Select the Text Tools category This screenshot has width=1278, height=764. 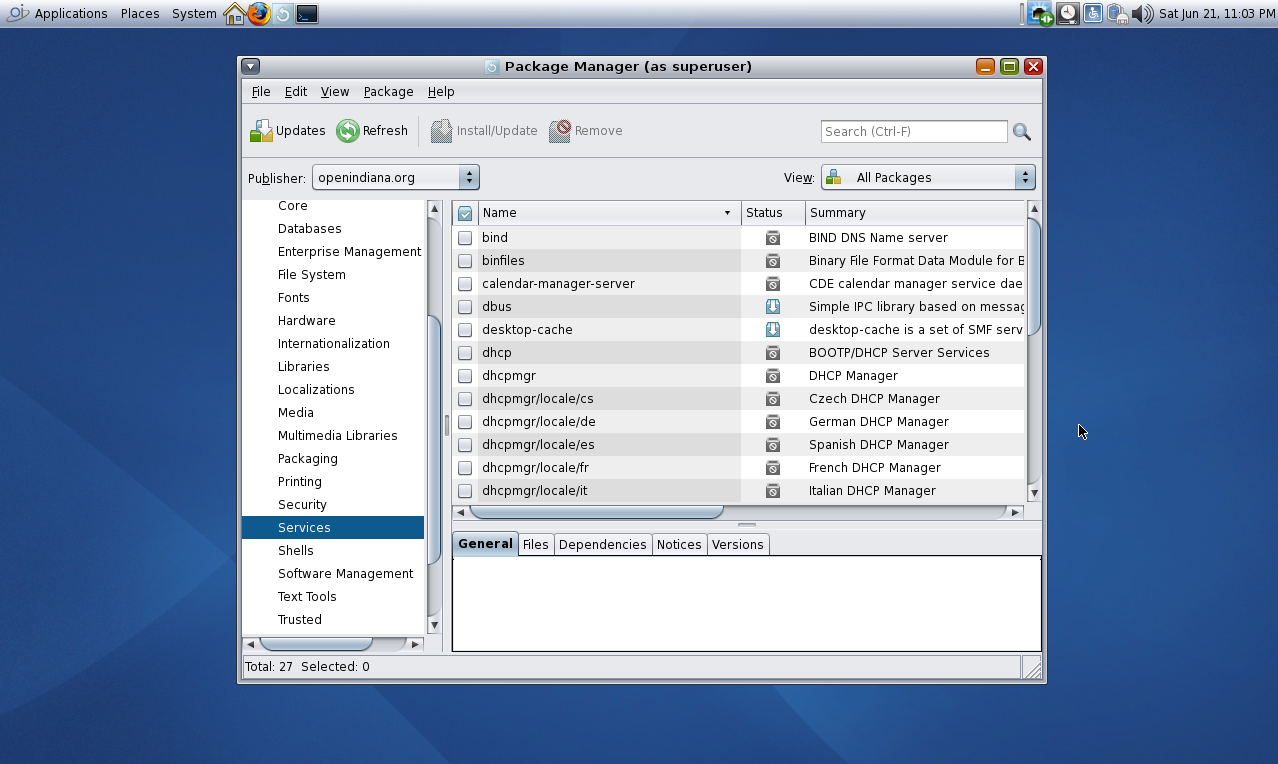[x=307, y=597]
